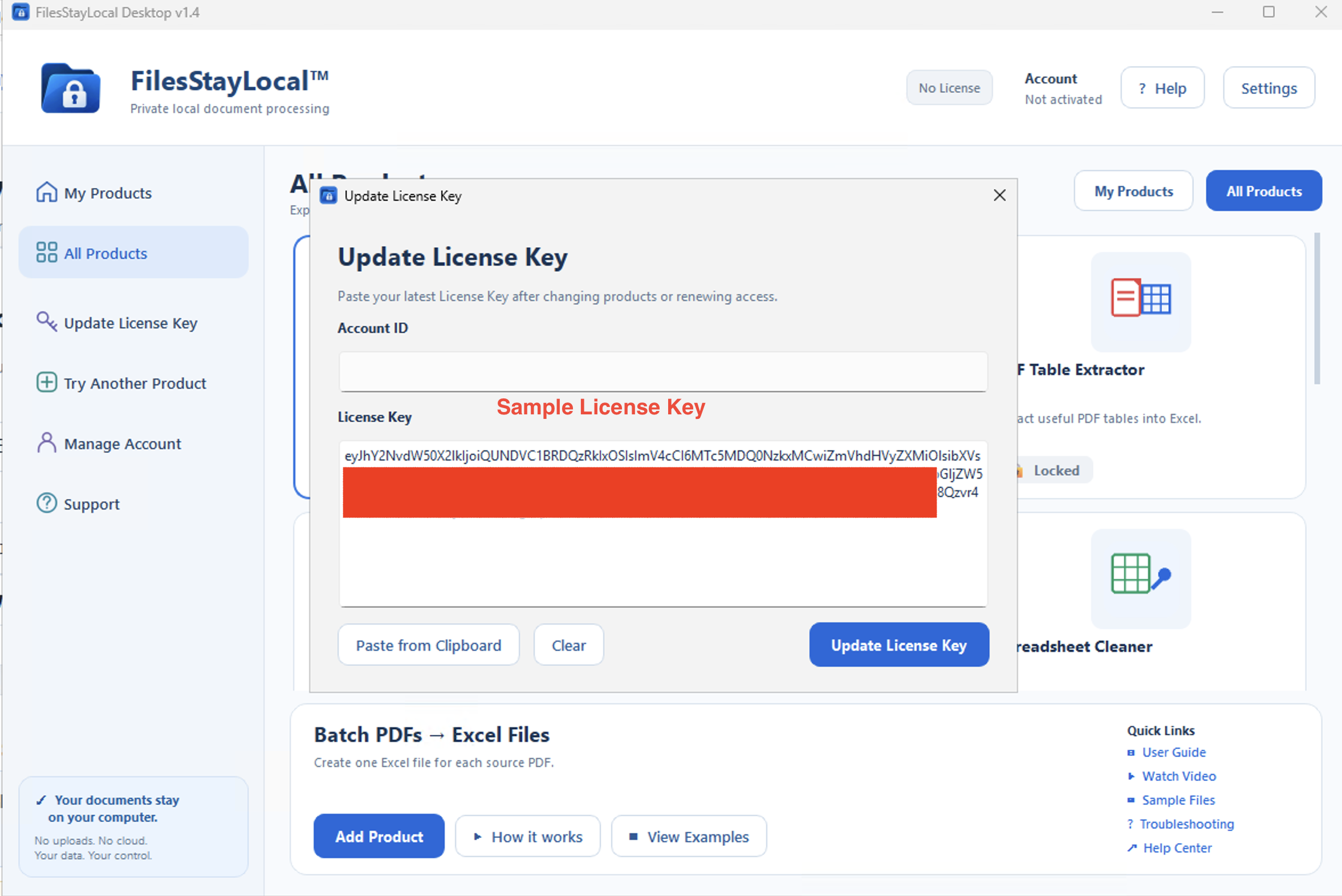Select All Products in the sidebar
Image resolution: width=1342 pixels, height=896 pixels.
pyautogui.click(x=134, y=252)
